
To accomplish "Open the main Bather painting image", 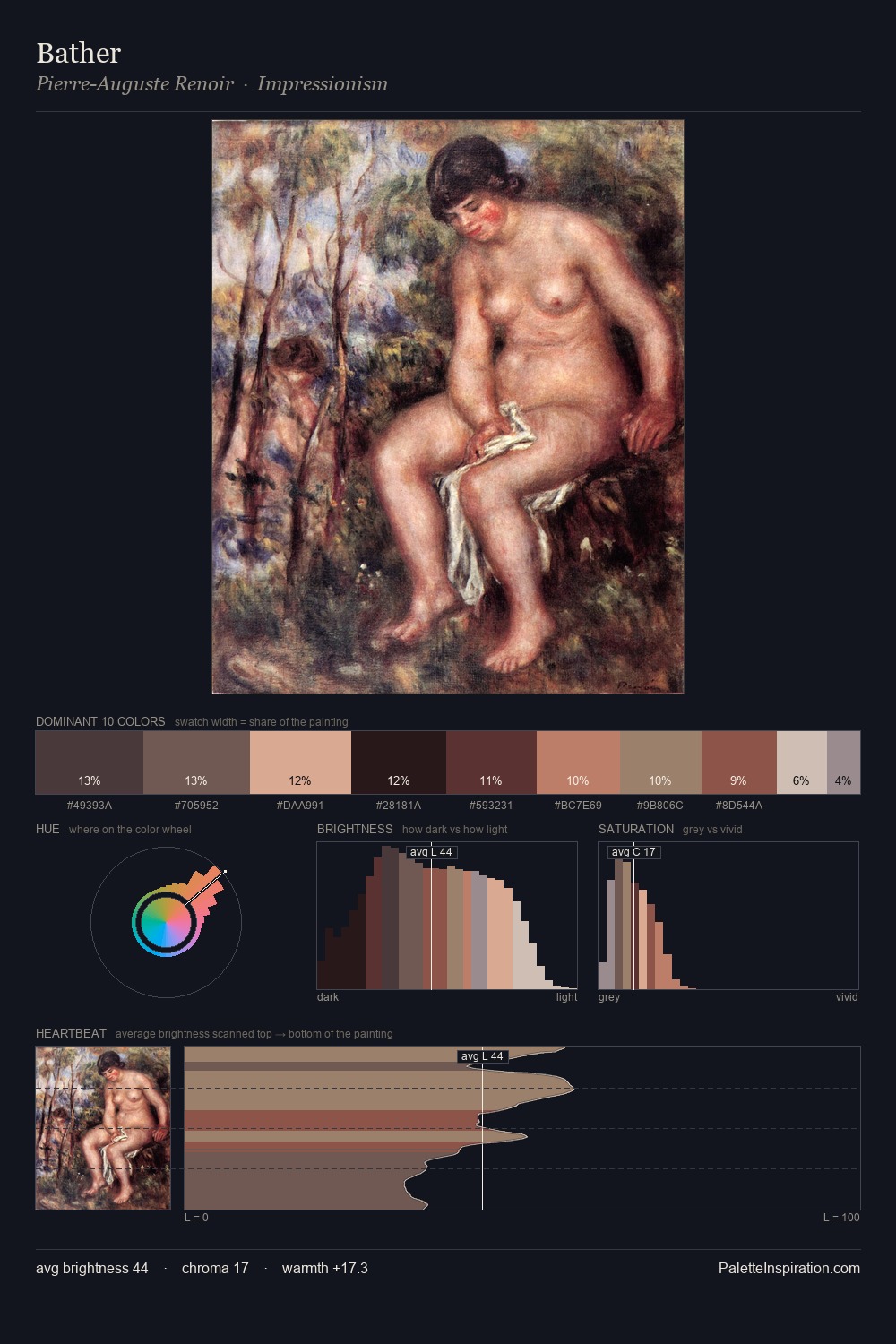I will (448, 407).
